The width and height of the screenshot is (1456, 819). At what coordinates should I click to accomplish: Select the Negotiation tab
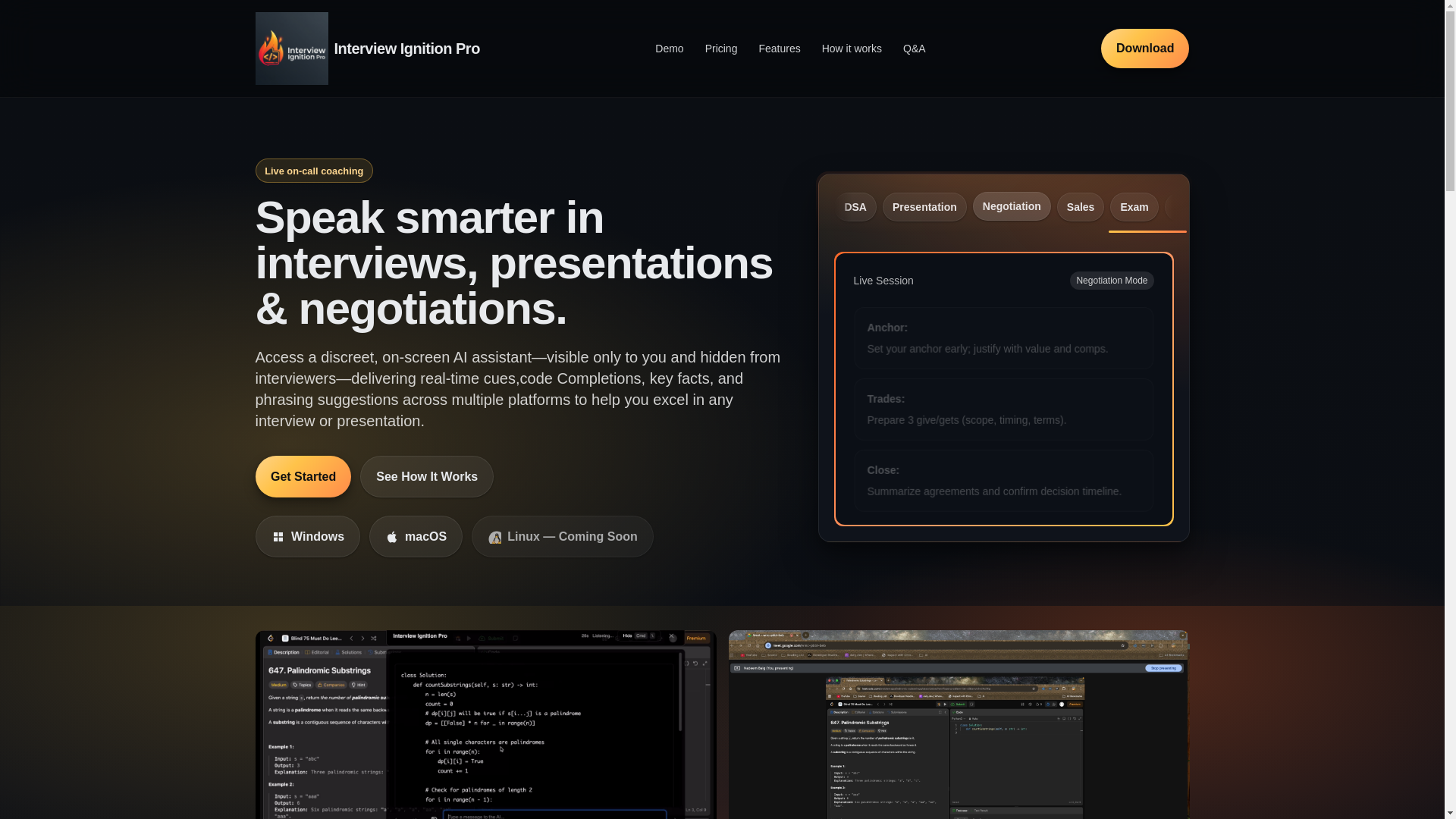click(1012, 206)
